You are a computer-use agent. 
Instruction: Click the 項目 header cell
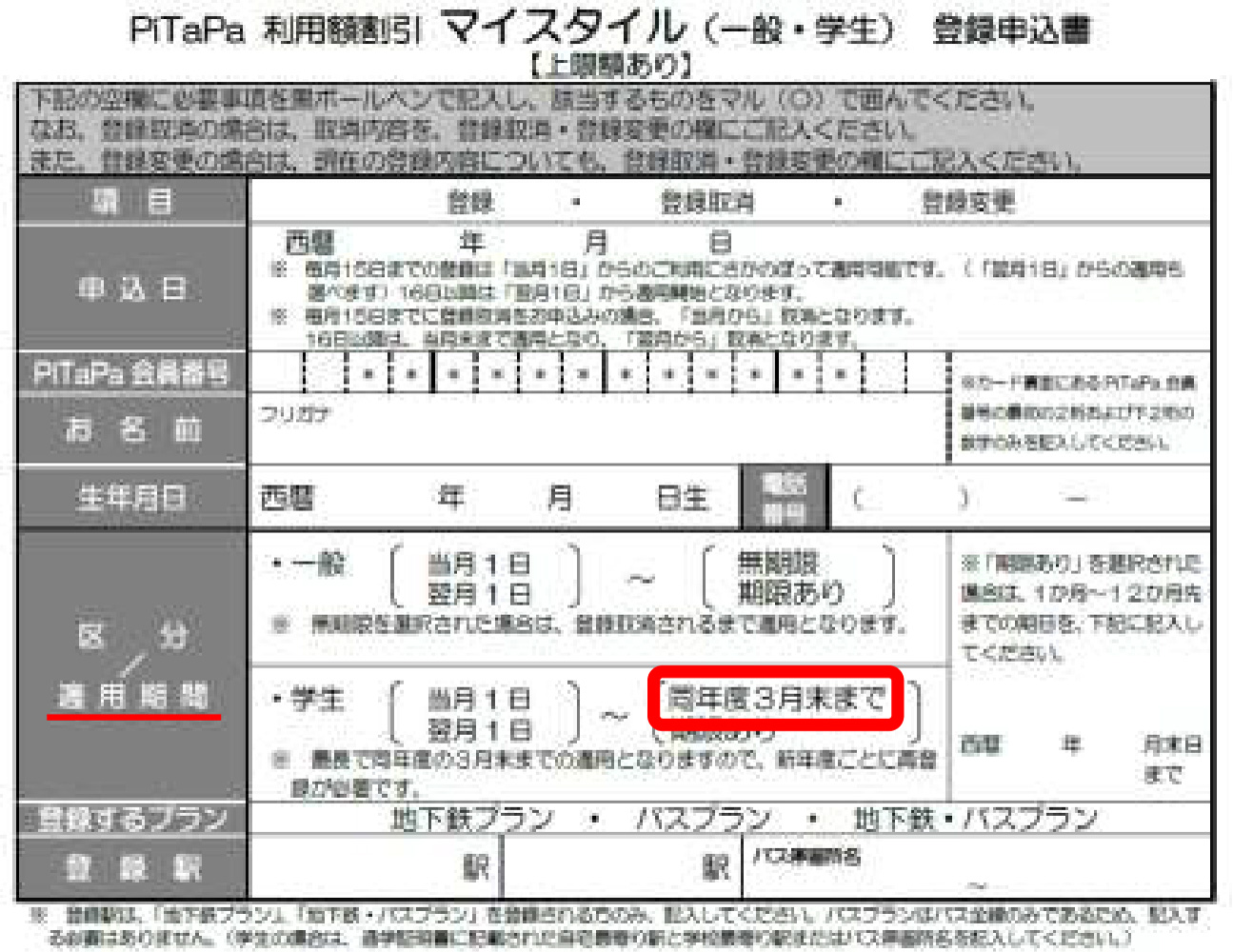pyautogui.click(x=132, y=202)
